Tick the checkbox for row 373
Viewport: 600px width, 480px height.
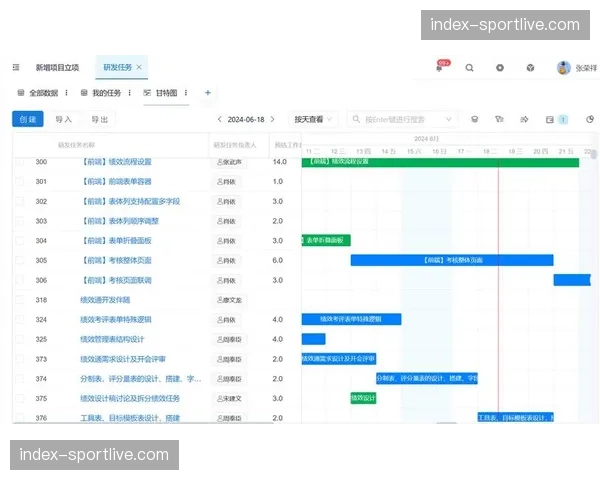[x=20, y=359]
